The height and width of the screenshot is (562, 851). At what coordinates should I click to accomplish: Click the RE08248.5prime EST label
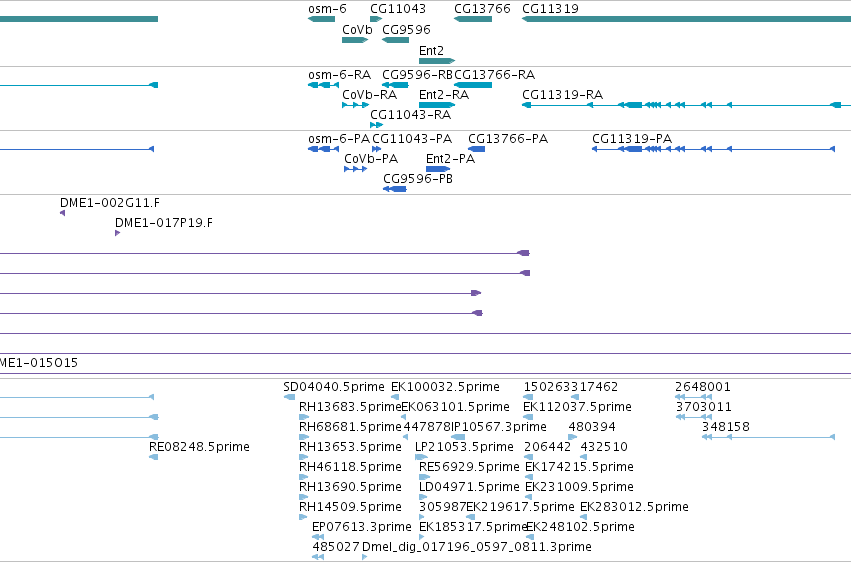click(x=199, y=448)
